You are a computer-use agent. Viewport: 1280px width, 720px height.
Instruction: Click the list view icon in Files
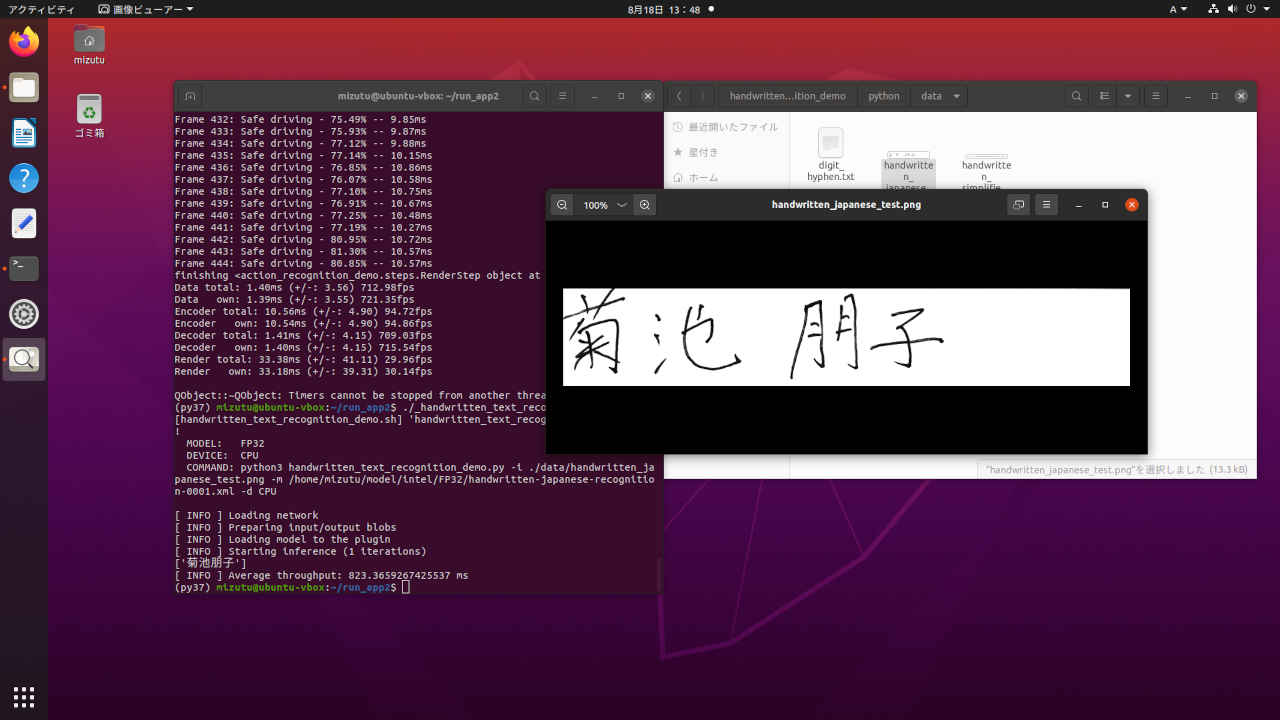(x=1104, y=95)
